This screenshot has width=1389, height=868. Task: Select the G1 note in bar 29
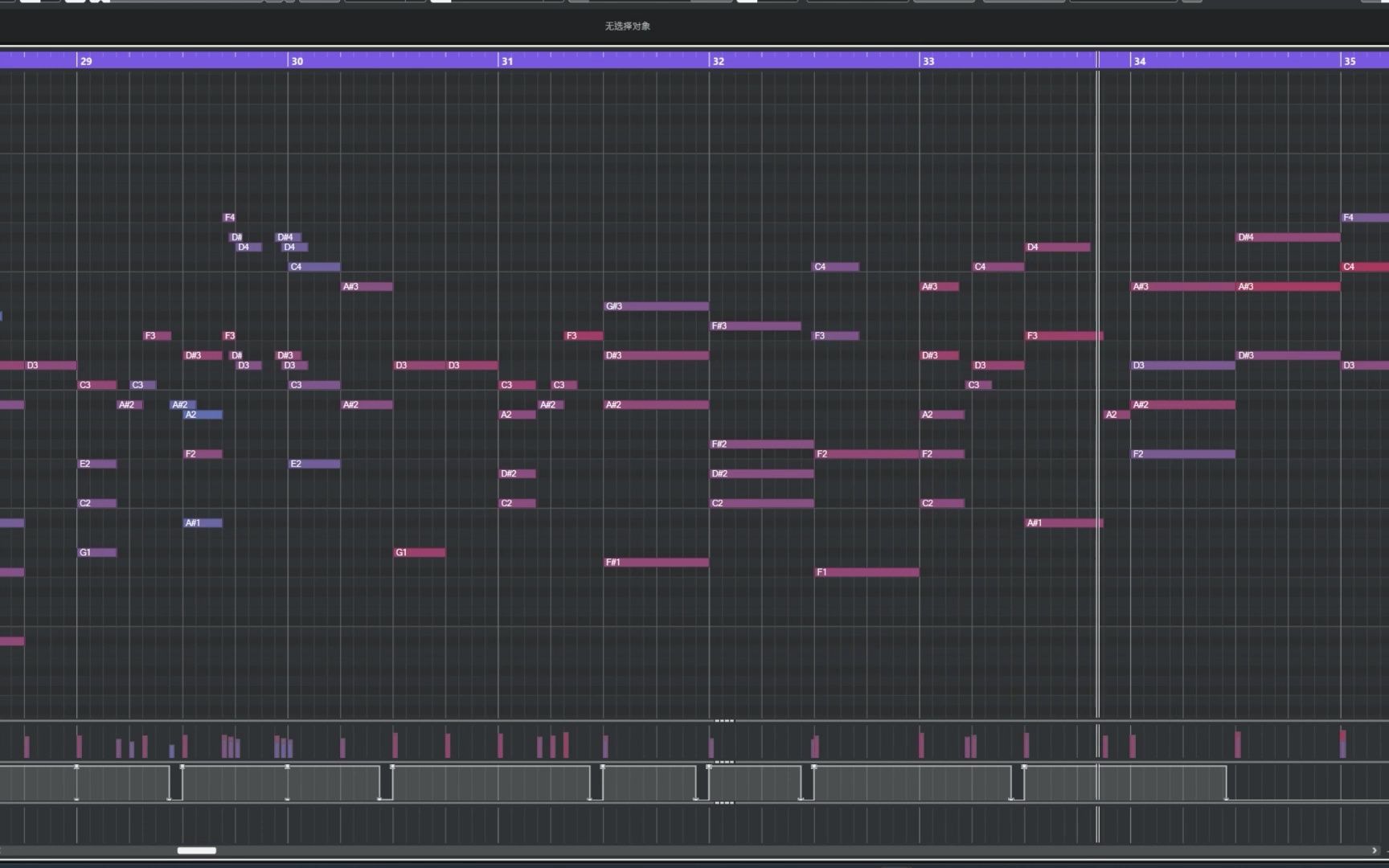click(x=97, y=552)
